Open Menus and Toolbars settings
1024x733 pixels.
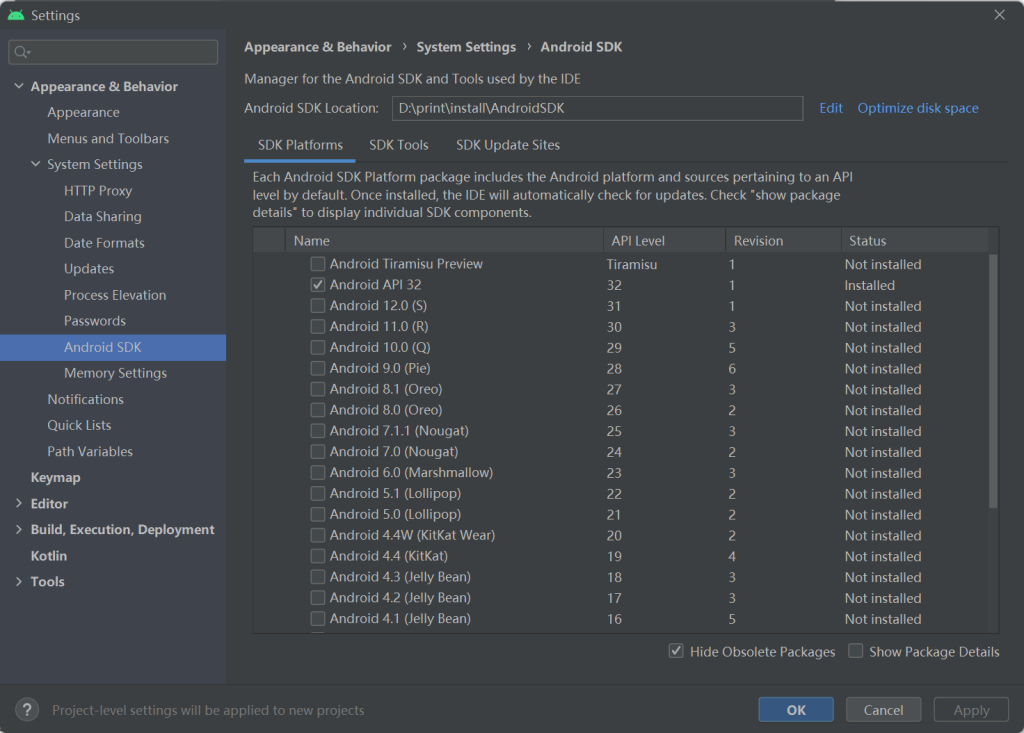[108, 138]
